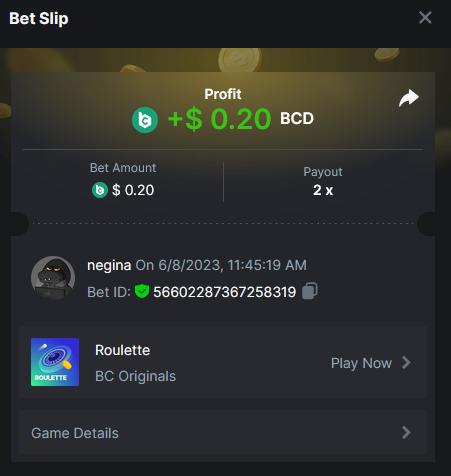The image size is (451, 476).
Task: Close the Bet Slip dialog
Action: click(425, 17)
